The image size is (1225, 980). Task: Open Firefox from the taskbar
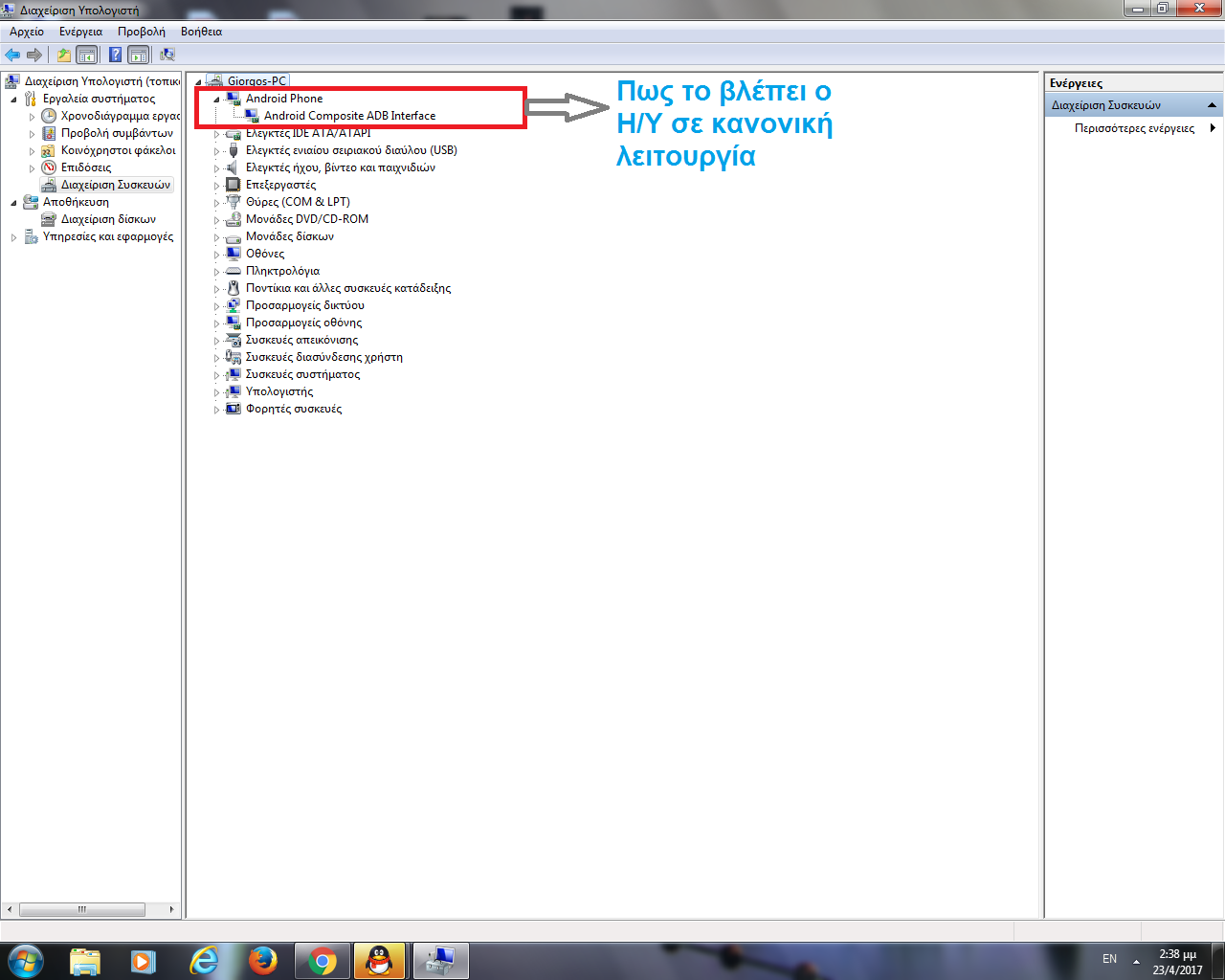(263, 960)
